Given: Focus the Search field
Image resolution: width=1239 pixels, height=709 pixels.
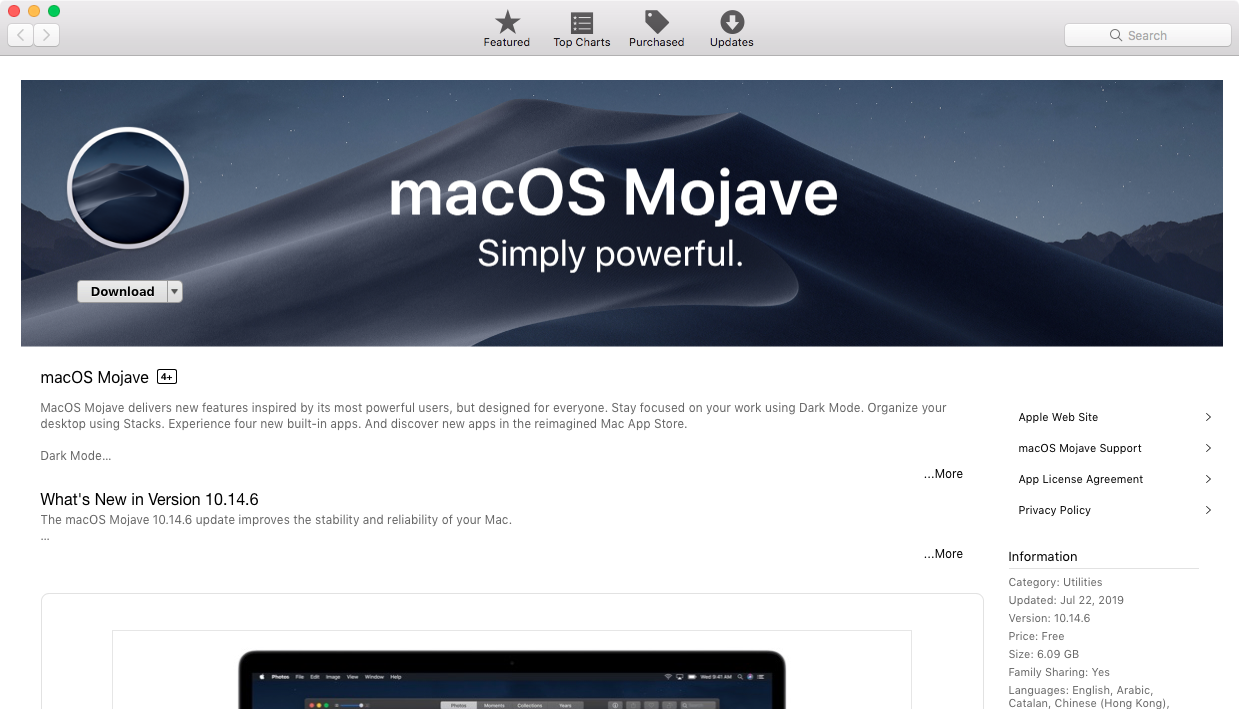Looking at the screenshot, I should coord(1147,35).
